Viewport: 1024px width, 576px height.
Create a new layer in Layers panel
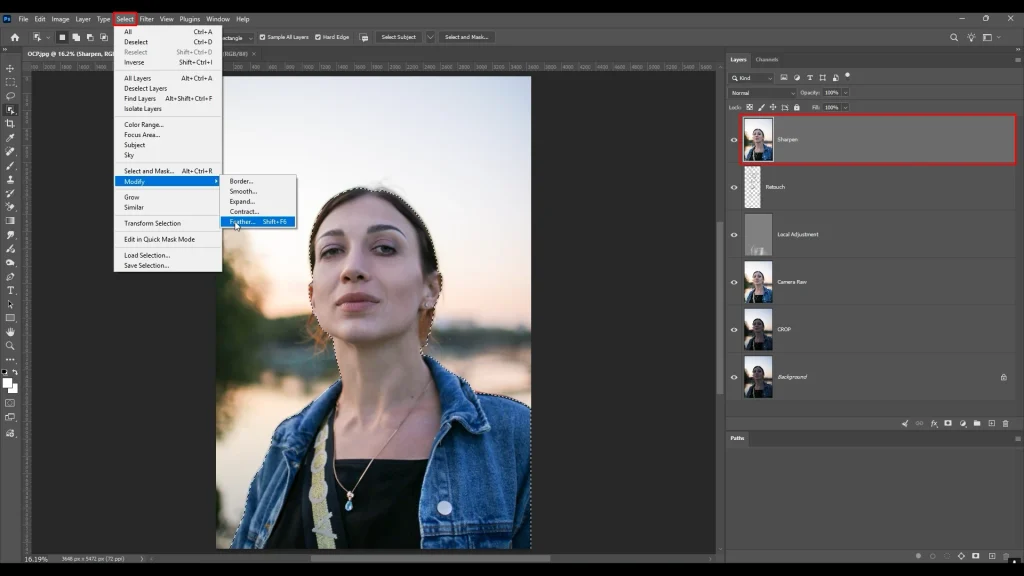991,424
